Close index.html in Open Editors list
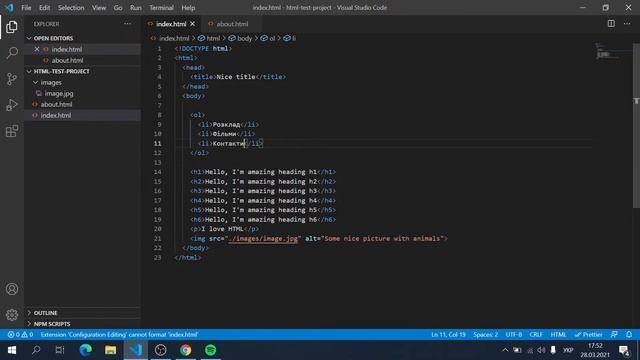The height and width of the screenshot is (360, 640). (37, 49)
